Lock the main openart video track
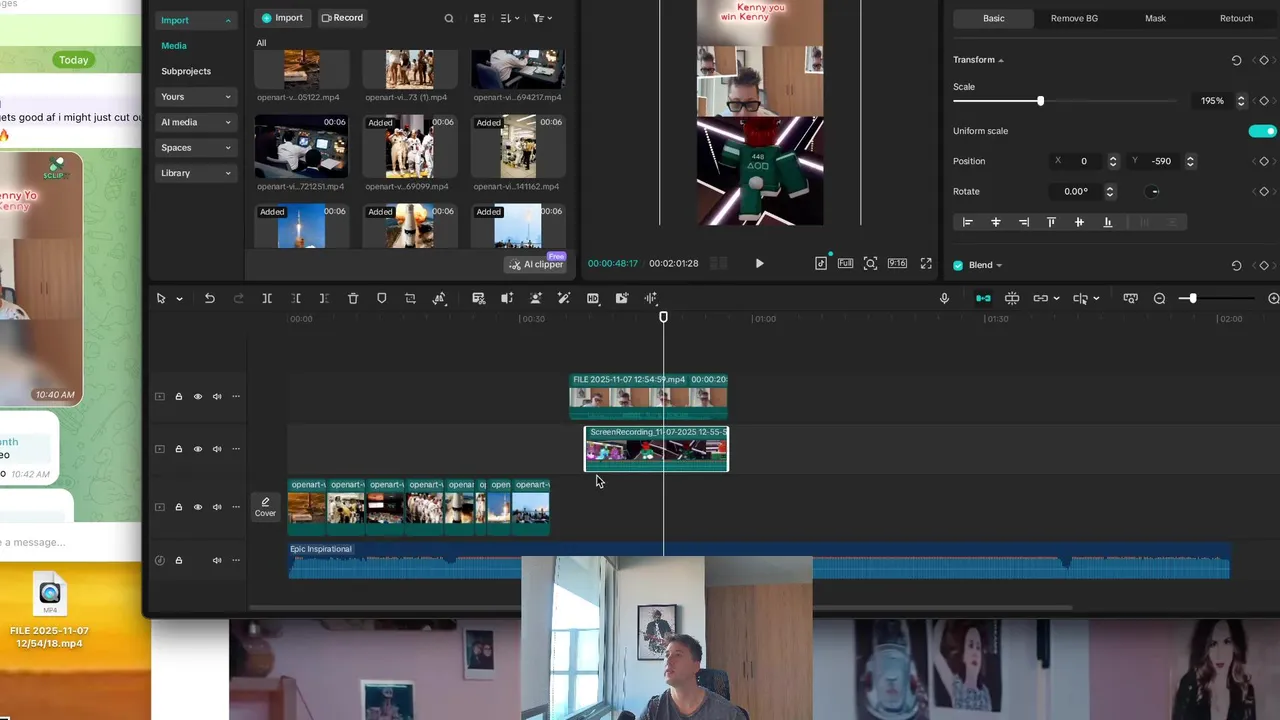1280x720 pixels. point(179,507)
